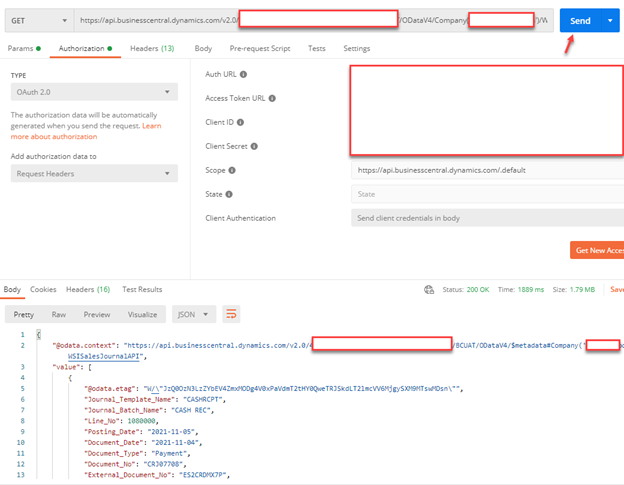The height and width of the screenshot is (485, 624).
Task: Open the request Body tab
Action: coord(203,49)
